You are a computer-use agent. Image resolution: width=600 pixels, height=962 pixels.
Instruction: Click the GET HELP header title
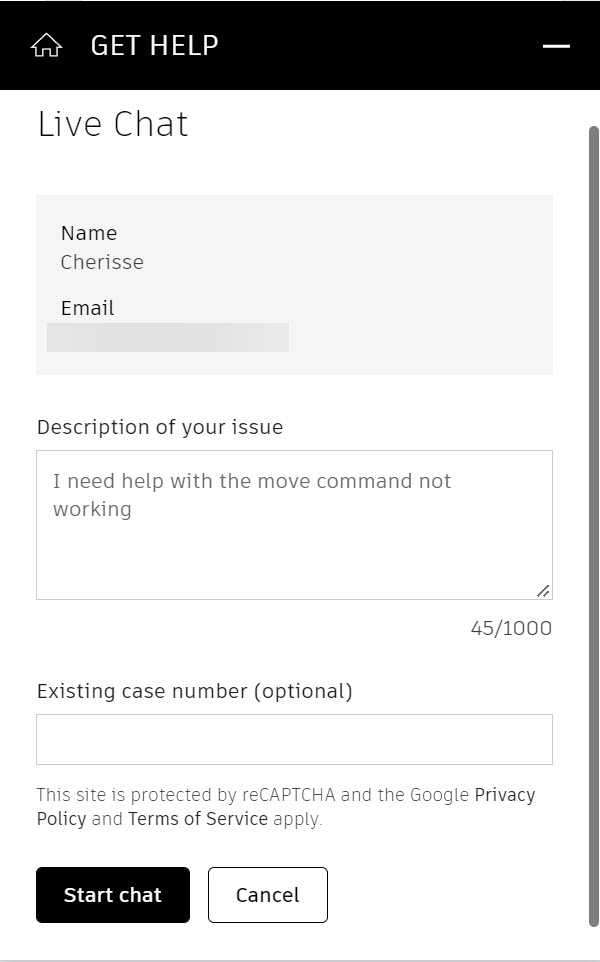[155, 45]
